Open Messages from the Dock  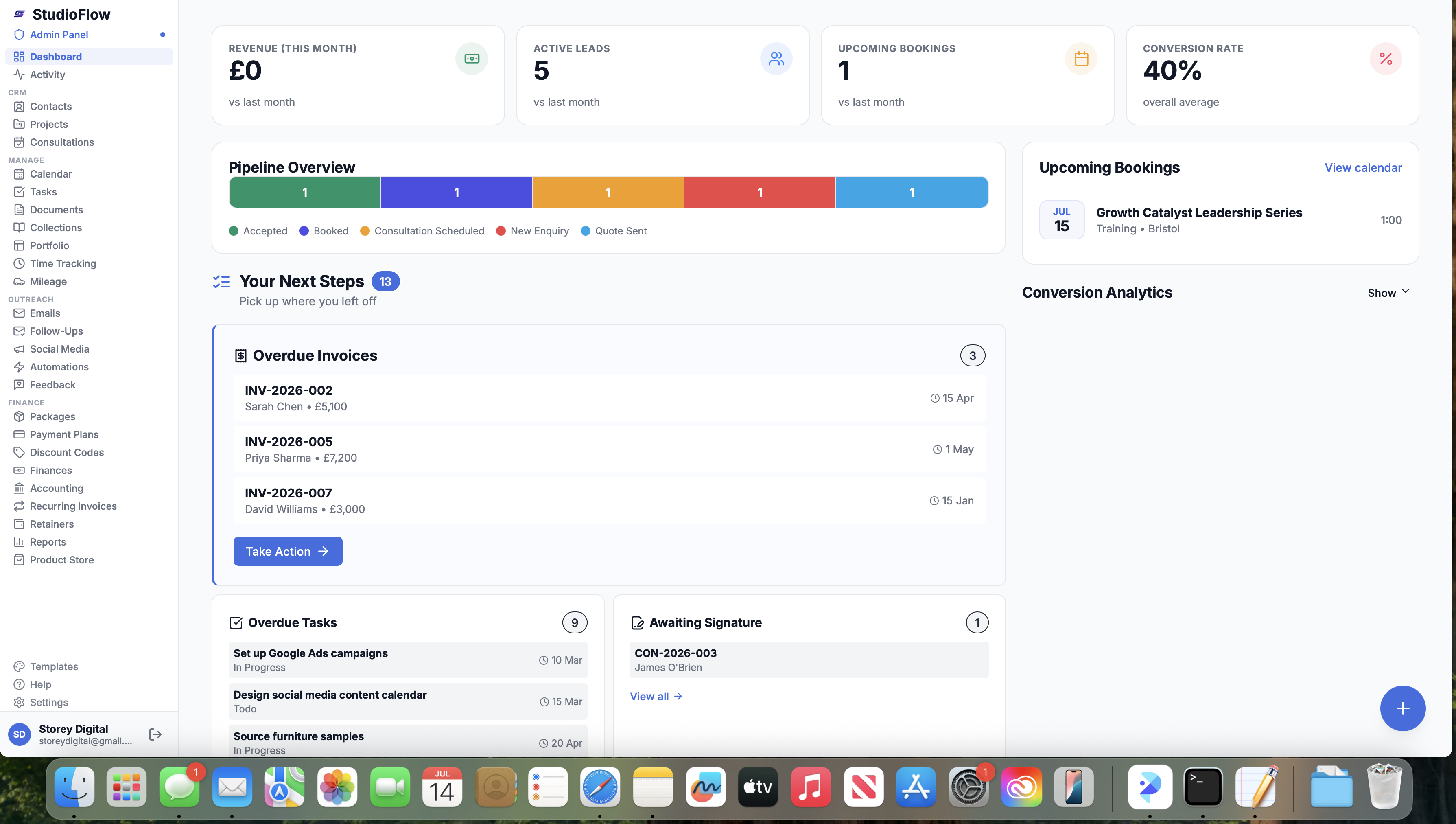pyautogui.click(x=179, y=787)
